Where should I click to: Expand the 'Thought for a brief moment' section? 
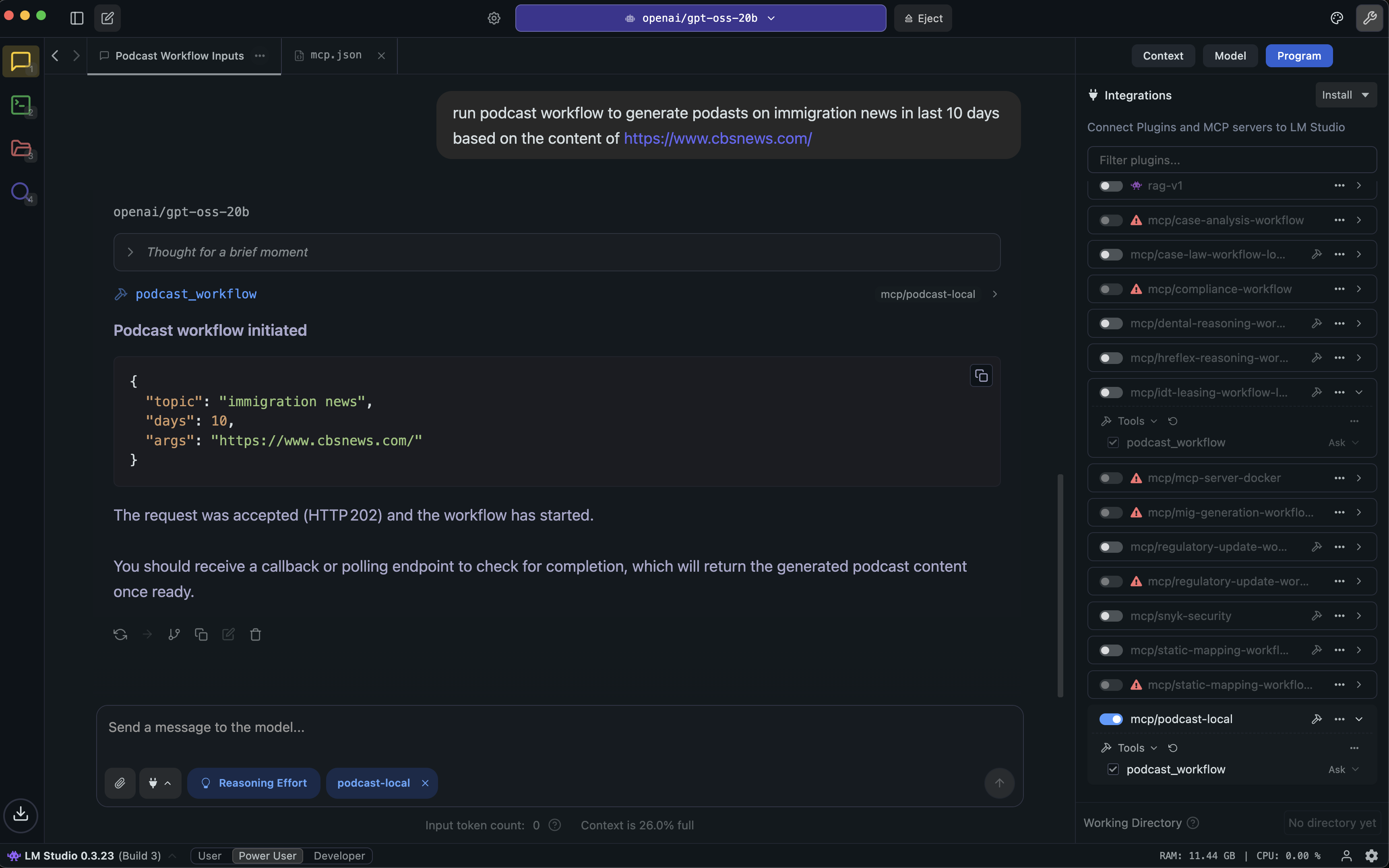pyautogui.click(x=131, y=252)
